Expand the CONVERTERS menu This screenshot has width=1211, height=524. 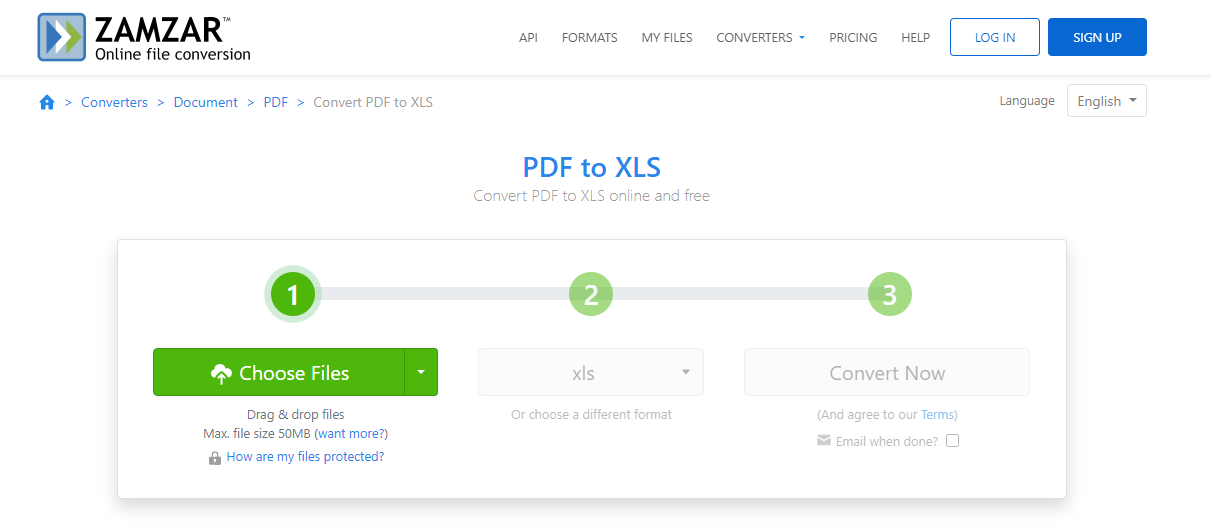761,38
